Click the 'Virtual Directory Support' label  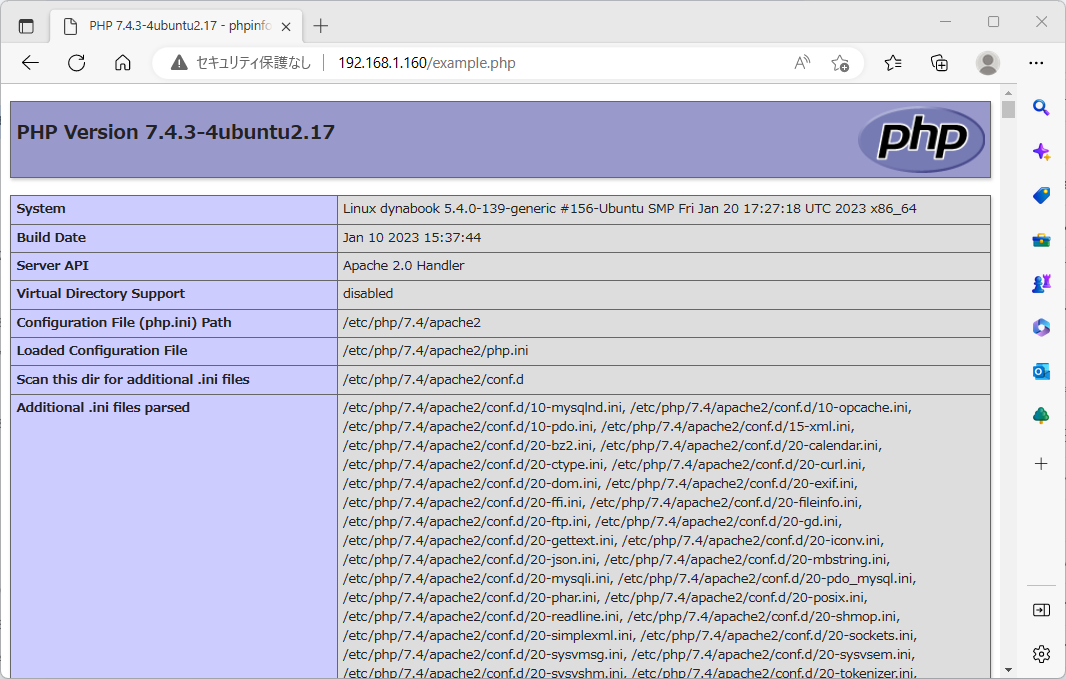coord(101,294)
